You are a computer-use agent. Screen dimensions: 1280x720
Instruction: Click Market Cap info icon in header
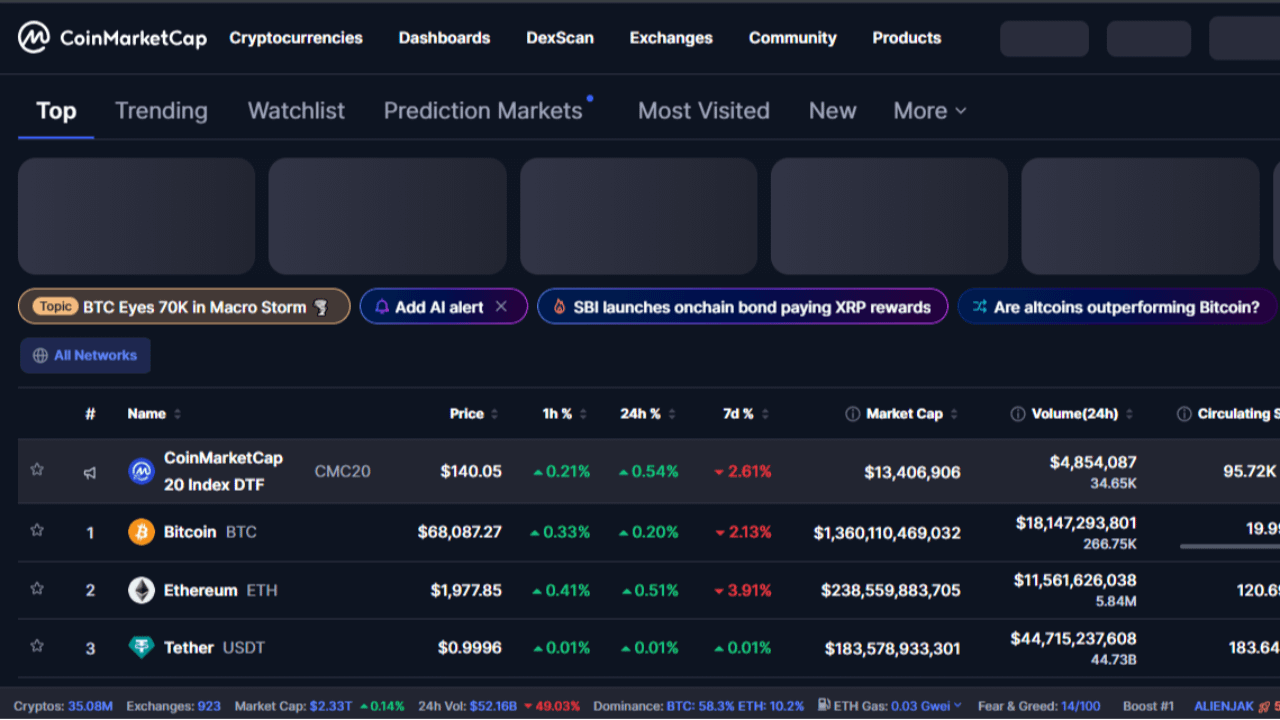point(853,414)
